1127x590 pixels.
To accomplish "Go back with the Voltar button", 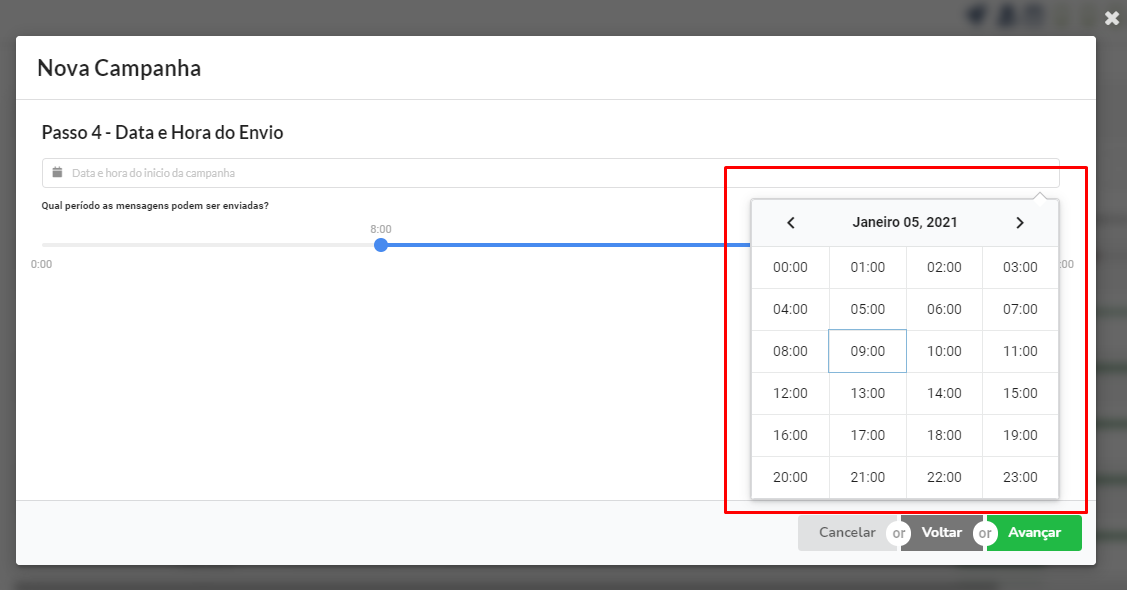I will pos(942,533).
